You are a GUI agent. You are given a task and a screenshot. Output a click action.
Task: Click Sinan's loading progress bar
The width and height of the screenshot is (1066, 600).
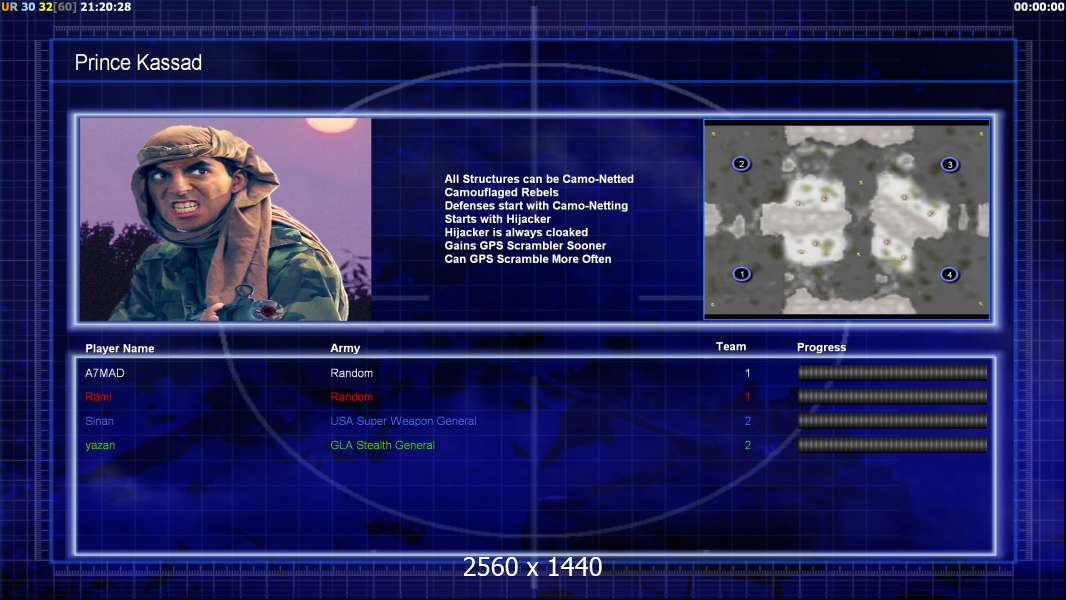click(x=892, y=421)
